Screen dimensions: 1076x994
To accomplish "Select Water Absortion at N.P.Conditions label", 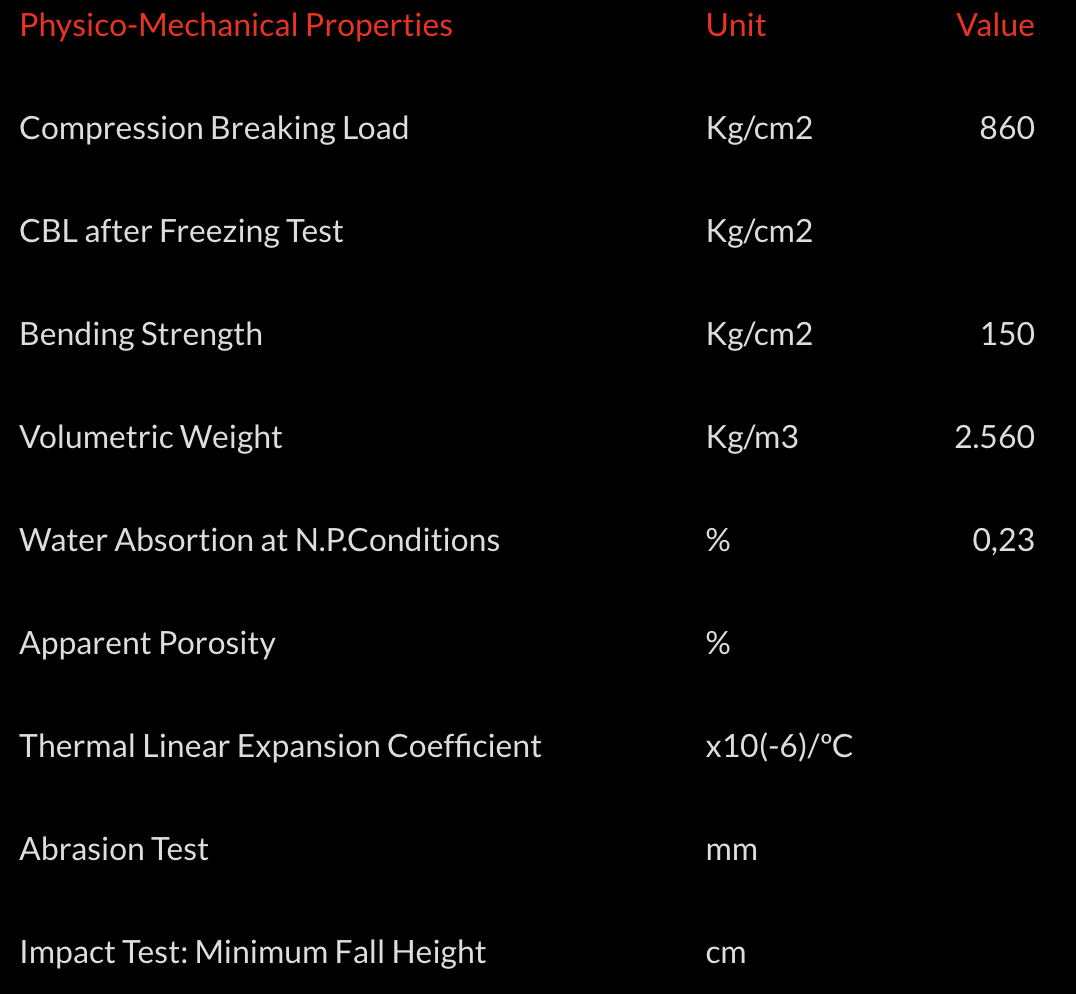I will click(259, 540).
